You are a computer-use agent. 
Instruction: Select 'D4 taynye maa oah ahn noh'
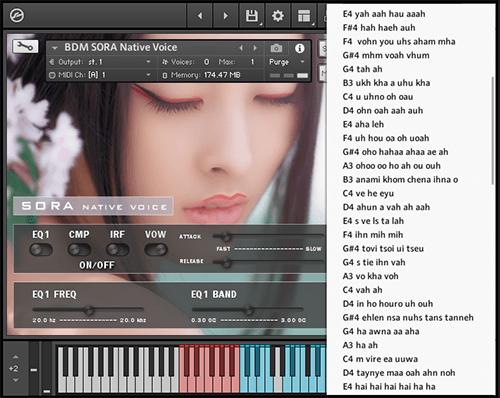[399, 373]
